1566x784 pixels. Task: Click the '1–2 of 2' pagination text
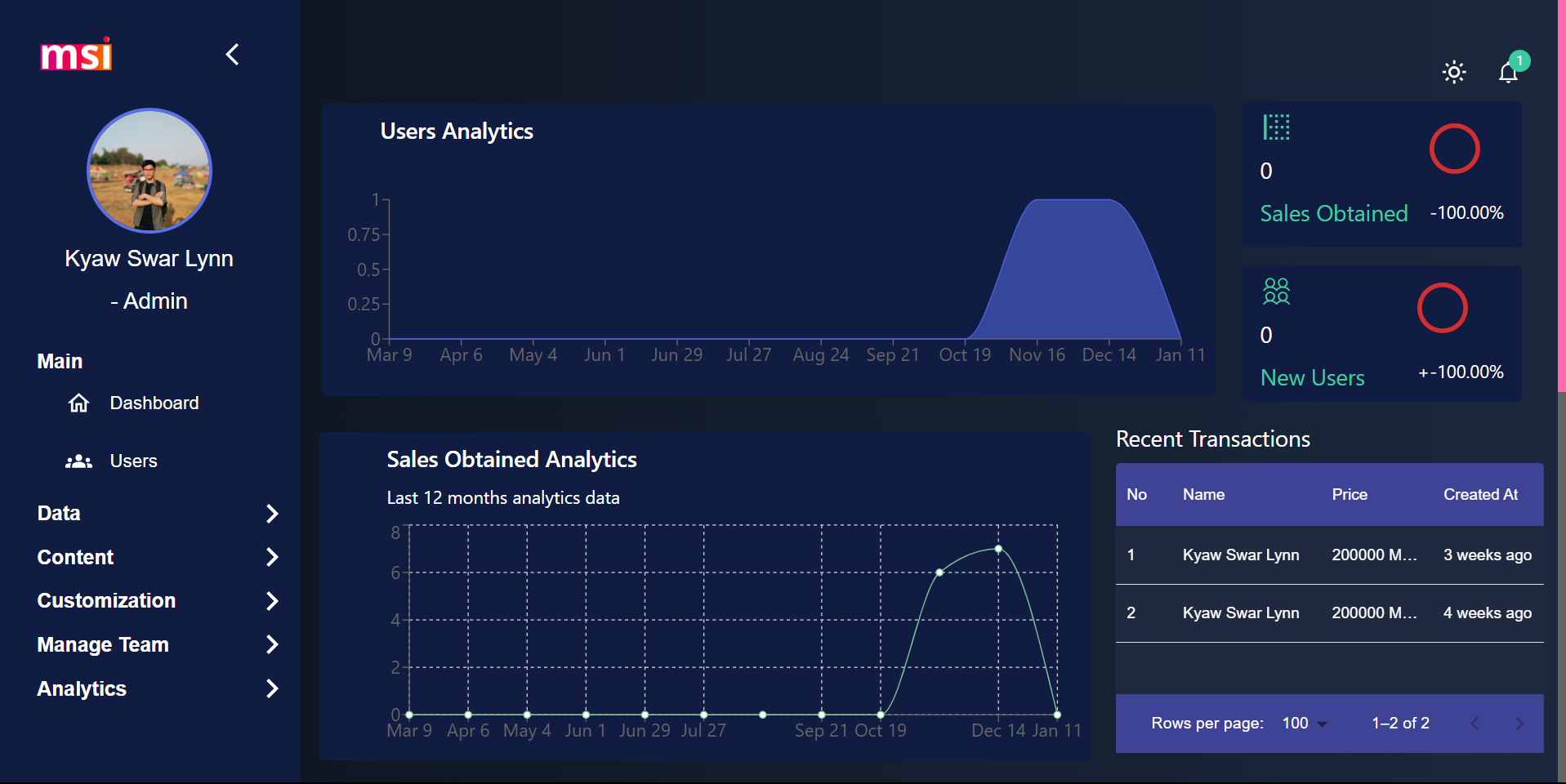click(1400, 724)
